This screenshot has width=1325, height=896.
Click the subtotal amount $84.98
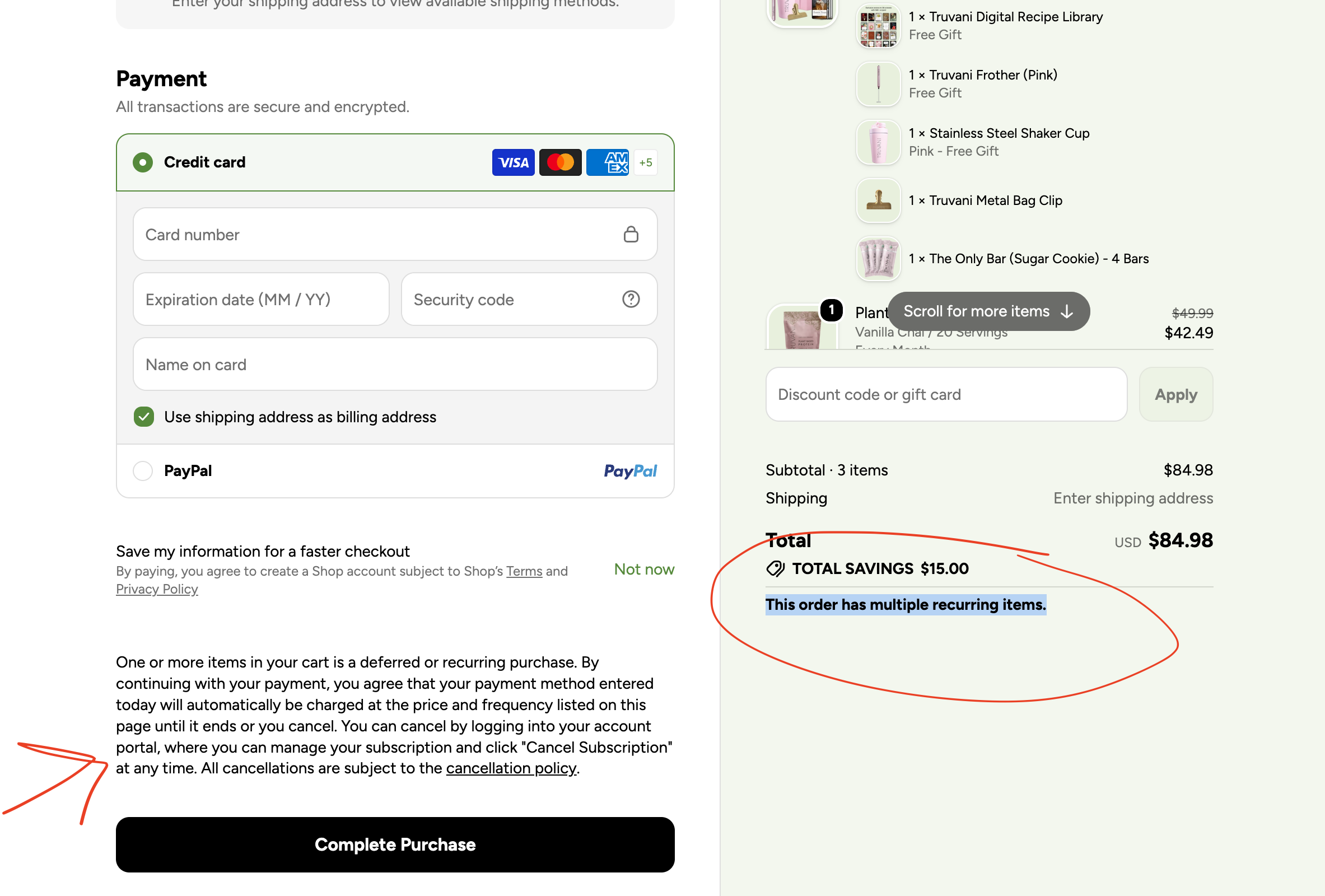[x=1188, y=470]
